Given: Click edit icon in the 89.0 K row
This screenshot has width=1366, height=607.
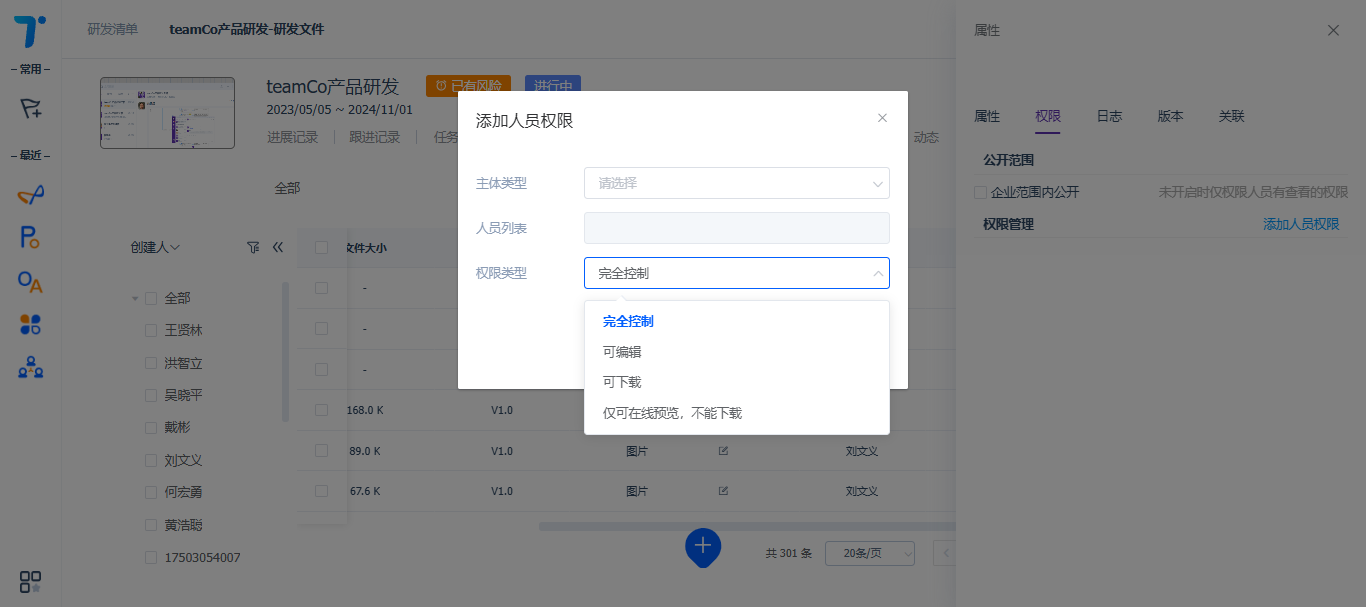Looking at the screenshot, I should point(723,451).
